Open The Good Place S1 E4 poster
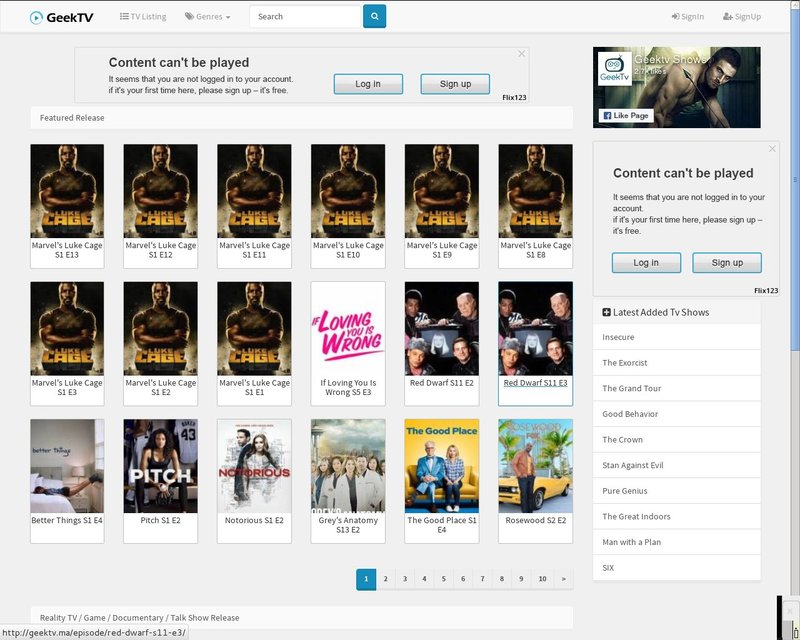Image resolution: width=800 pixels, height=640 pixels. point(442,466)
